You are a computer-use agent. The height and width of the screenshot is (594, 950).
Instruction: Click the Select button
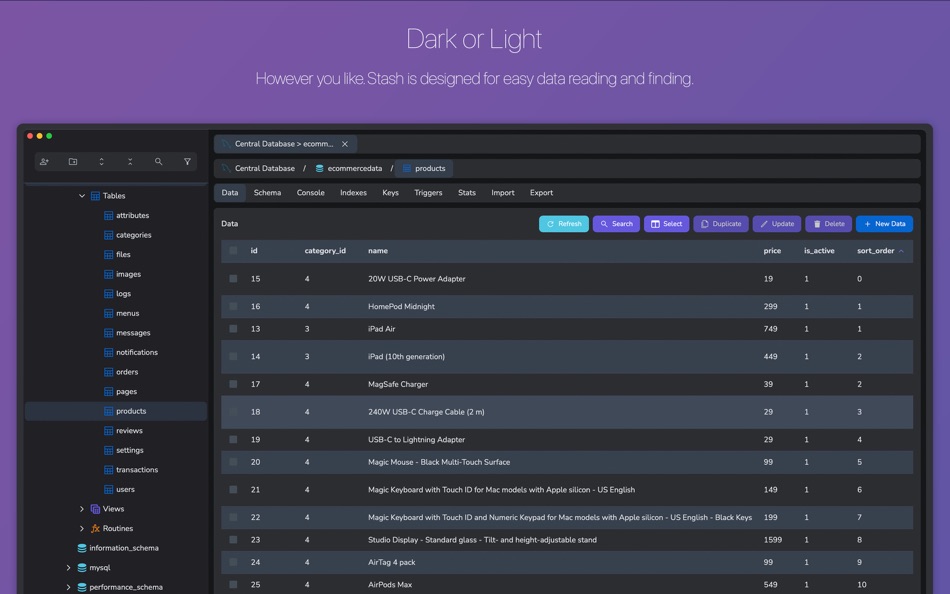point(666,224)
